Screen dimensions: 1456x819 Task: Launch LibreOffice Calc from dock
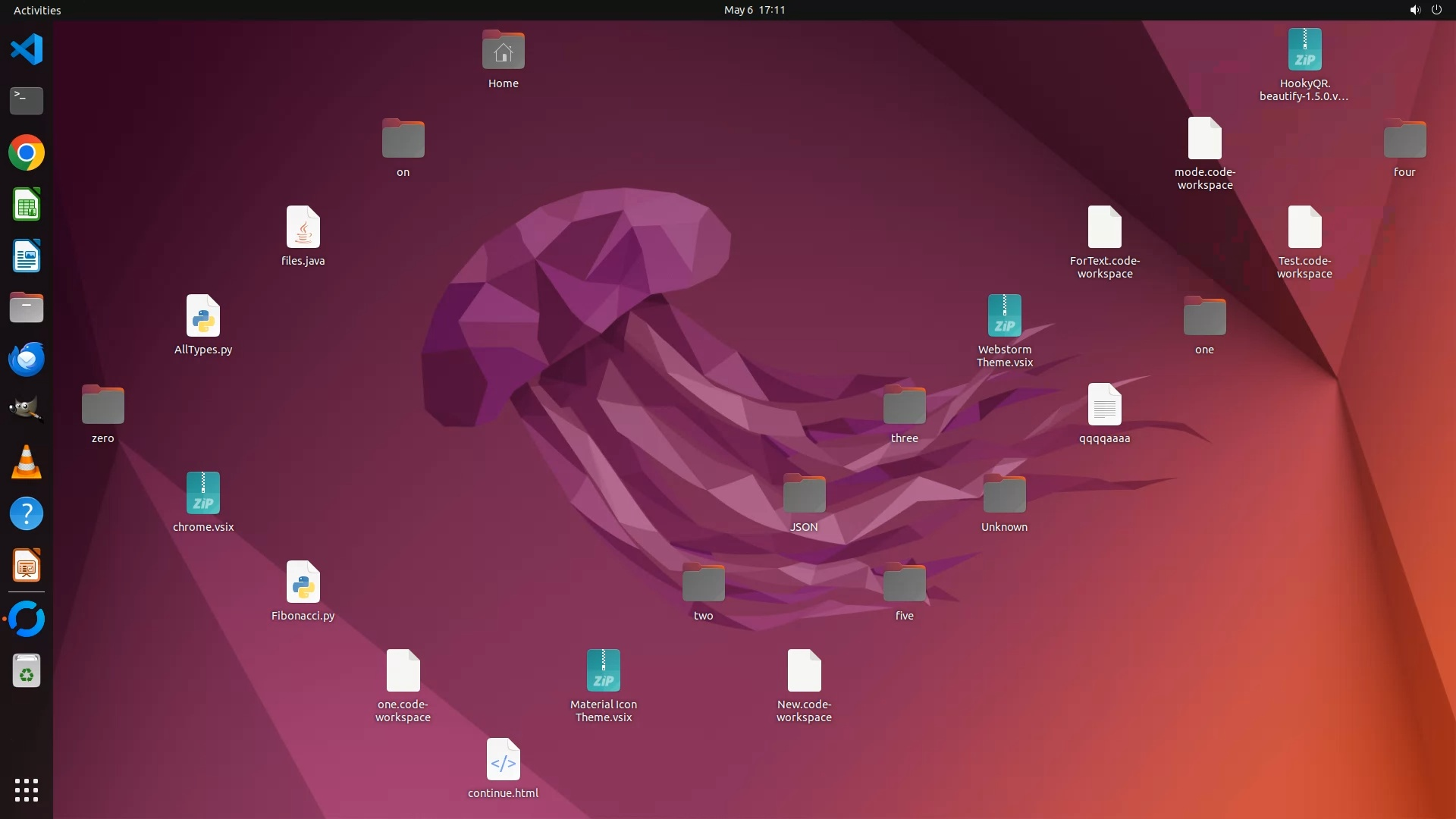(x=27, y=205)
